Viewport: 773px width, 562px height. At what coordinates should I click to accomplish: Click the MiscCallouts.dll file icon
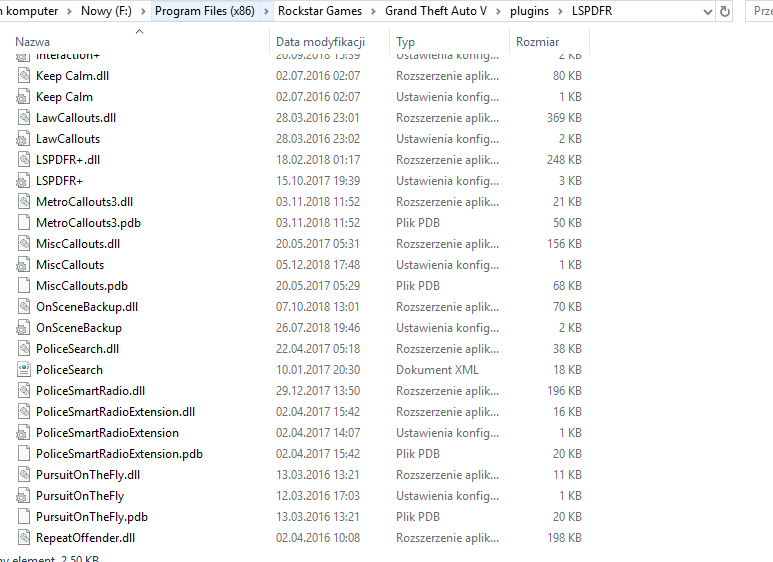tap(23, 244)
